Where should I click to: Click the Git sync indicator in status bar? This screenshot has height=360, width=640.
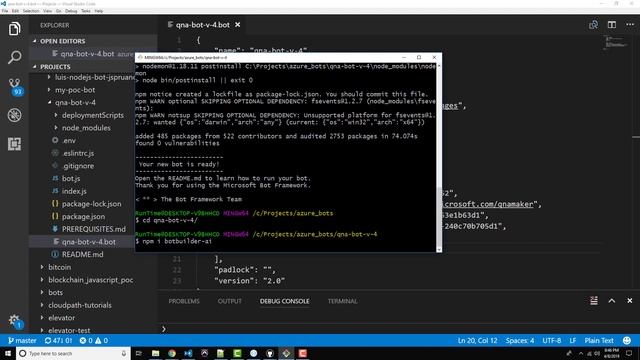[58, 340]
